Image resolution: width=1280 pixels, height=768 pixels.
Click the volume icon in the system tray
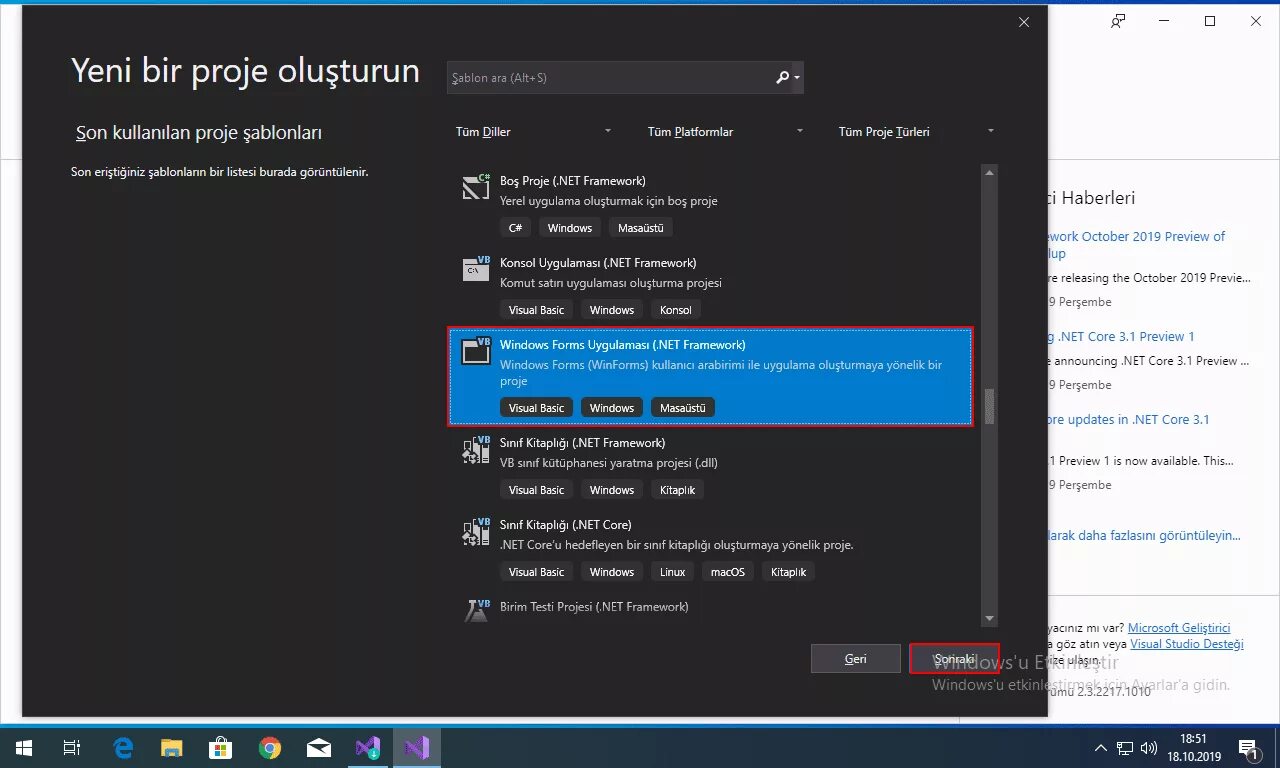[x=1149, y=747]
